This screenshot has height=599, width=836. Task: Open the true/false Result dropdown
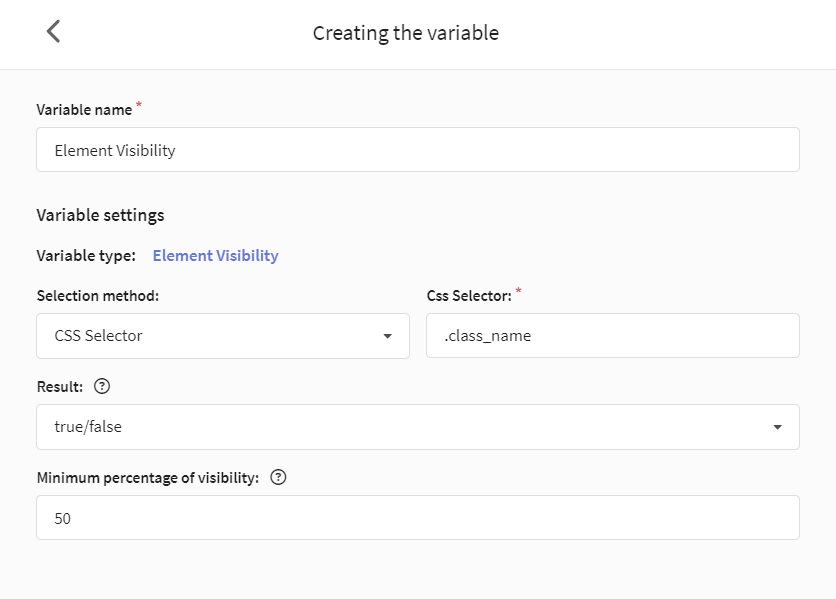(x=418, y=427)
